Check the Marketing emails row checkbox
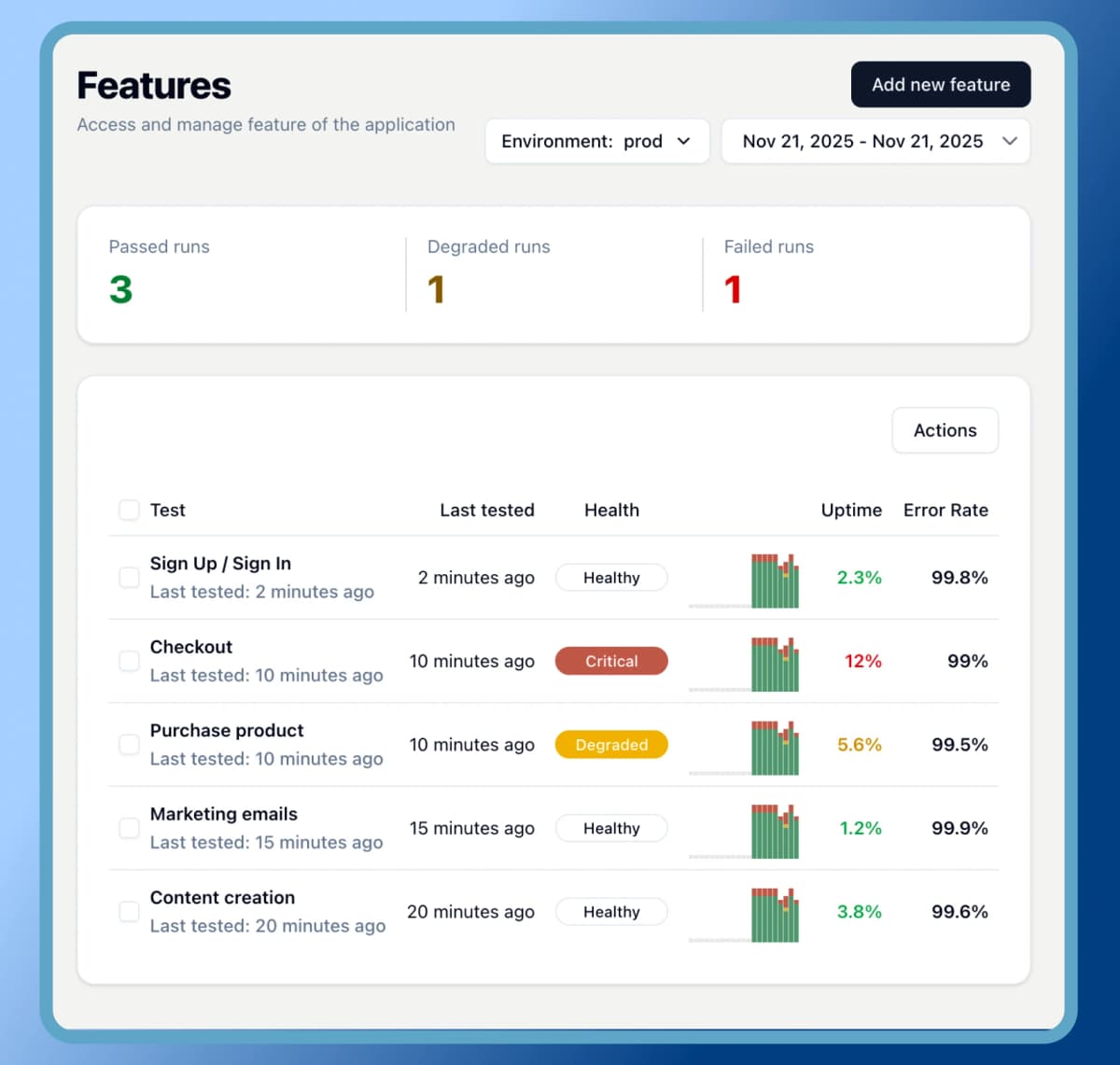This screenshot has height=1065, width=1120. [x=129, y=828]
